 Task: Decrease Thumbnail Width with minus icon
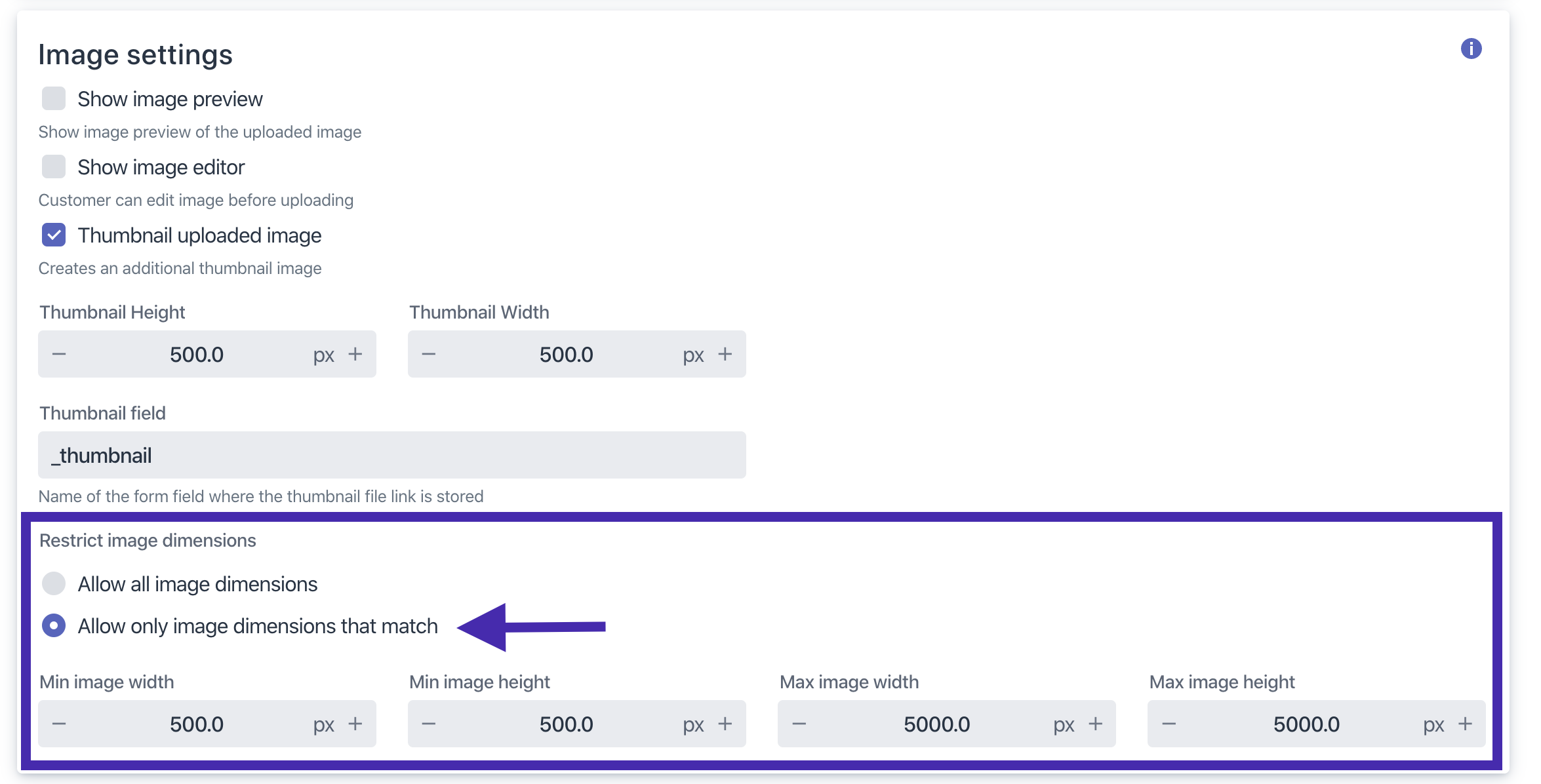pos(429,355)
